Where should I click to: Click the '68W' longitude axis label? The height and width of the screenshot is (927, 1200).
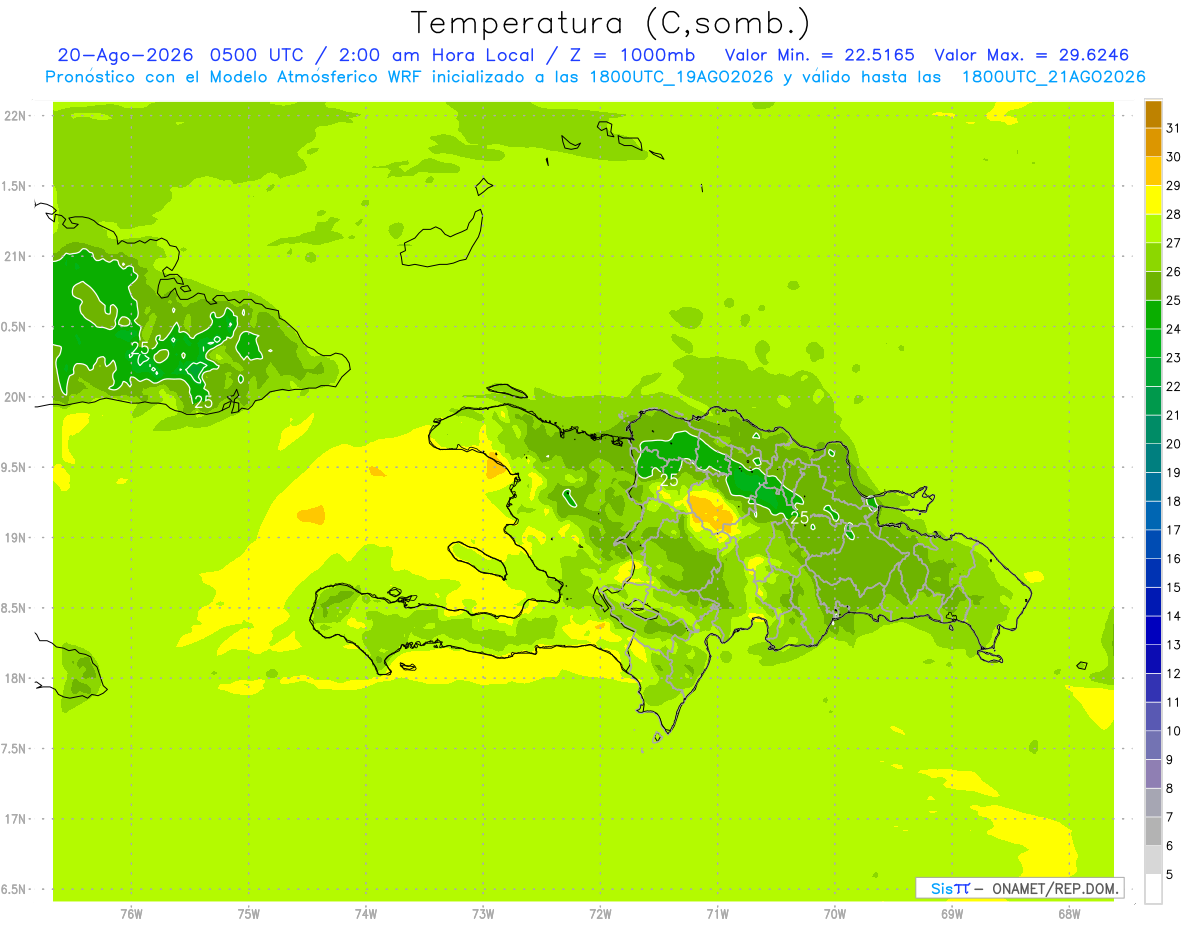(x=1069, y=914)
